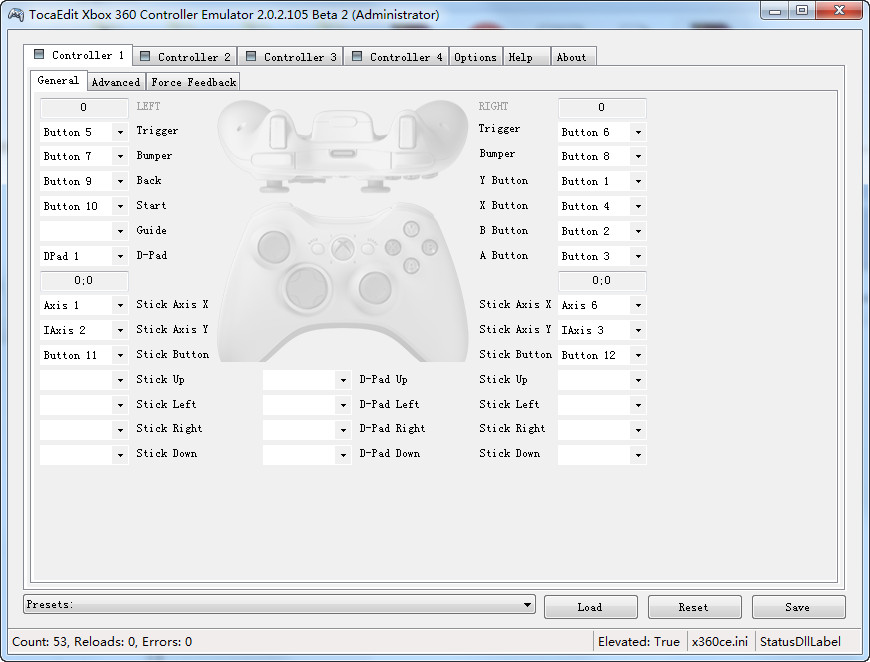
Task: Save the controller settings
Action: 798,607
